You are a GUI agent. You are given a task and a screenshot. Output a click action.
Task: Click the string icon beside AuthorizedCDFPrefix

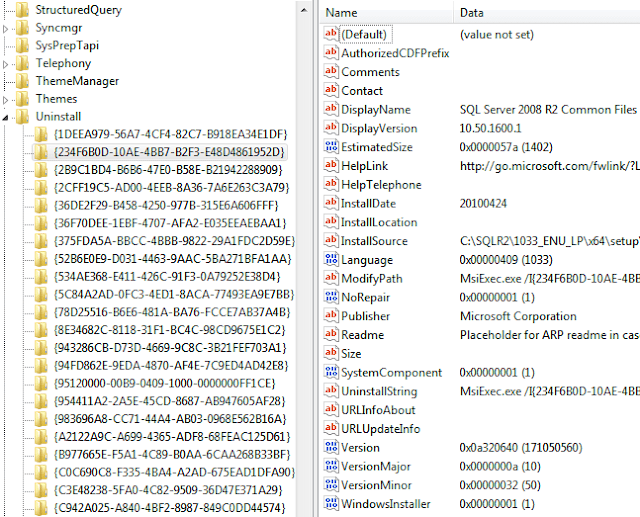[x=331, y=53]
